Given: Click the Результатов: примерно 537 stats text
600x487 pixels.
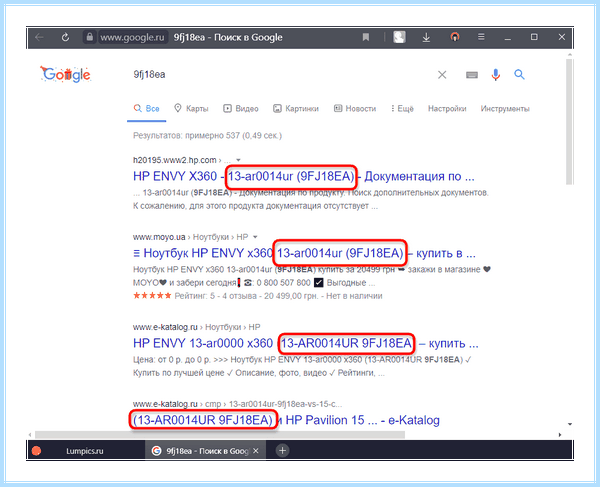Looking at the screenshot, I should point(207,135).
